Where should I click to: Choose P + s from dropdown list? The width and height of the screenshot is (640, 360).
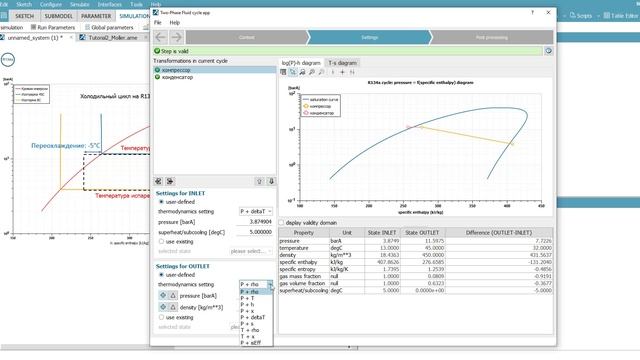tap(256, 324)
